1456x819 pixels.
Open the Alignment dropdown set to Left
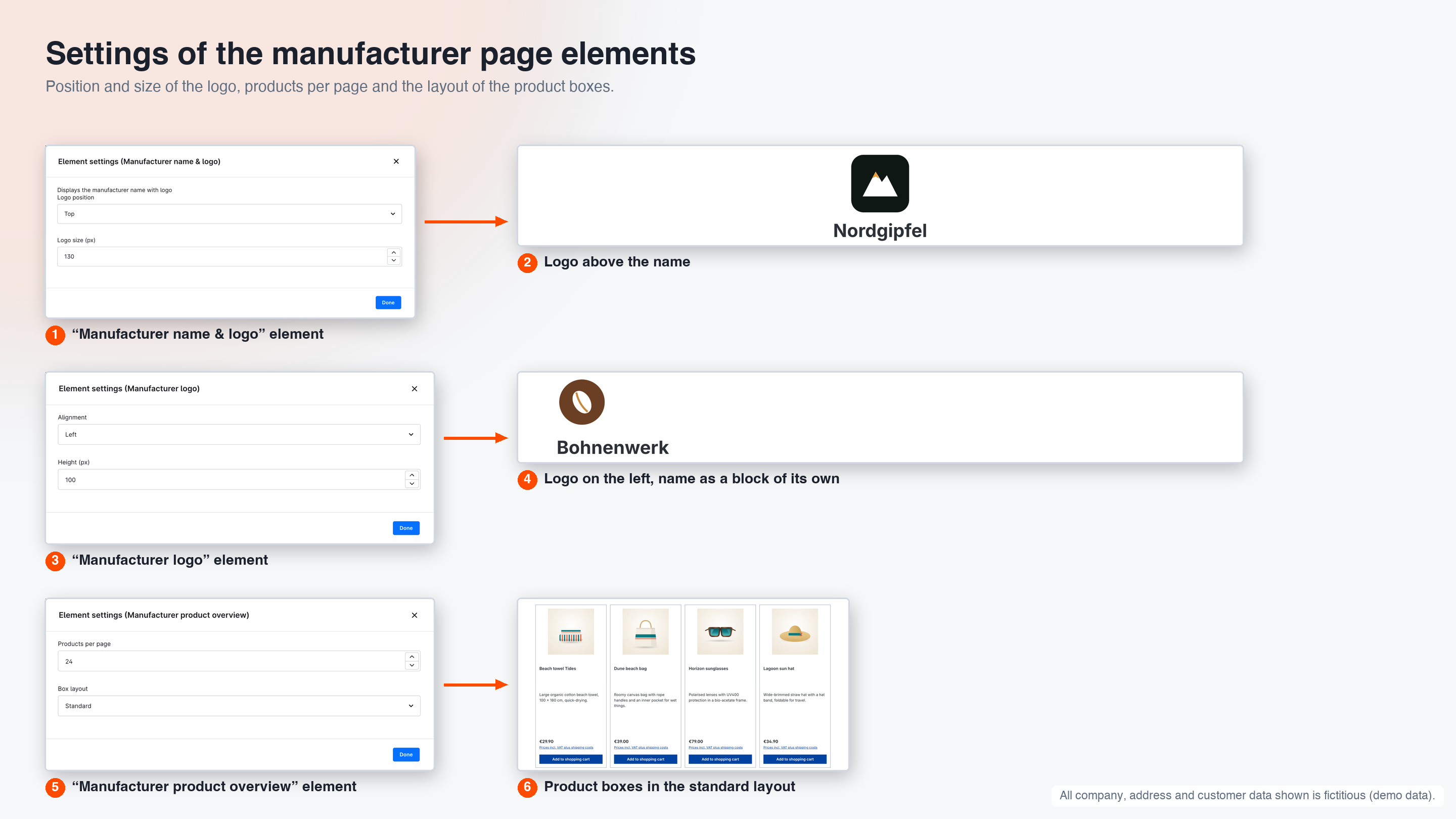239,434
